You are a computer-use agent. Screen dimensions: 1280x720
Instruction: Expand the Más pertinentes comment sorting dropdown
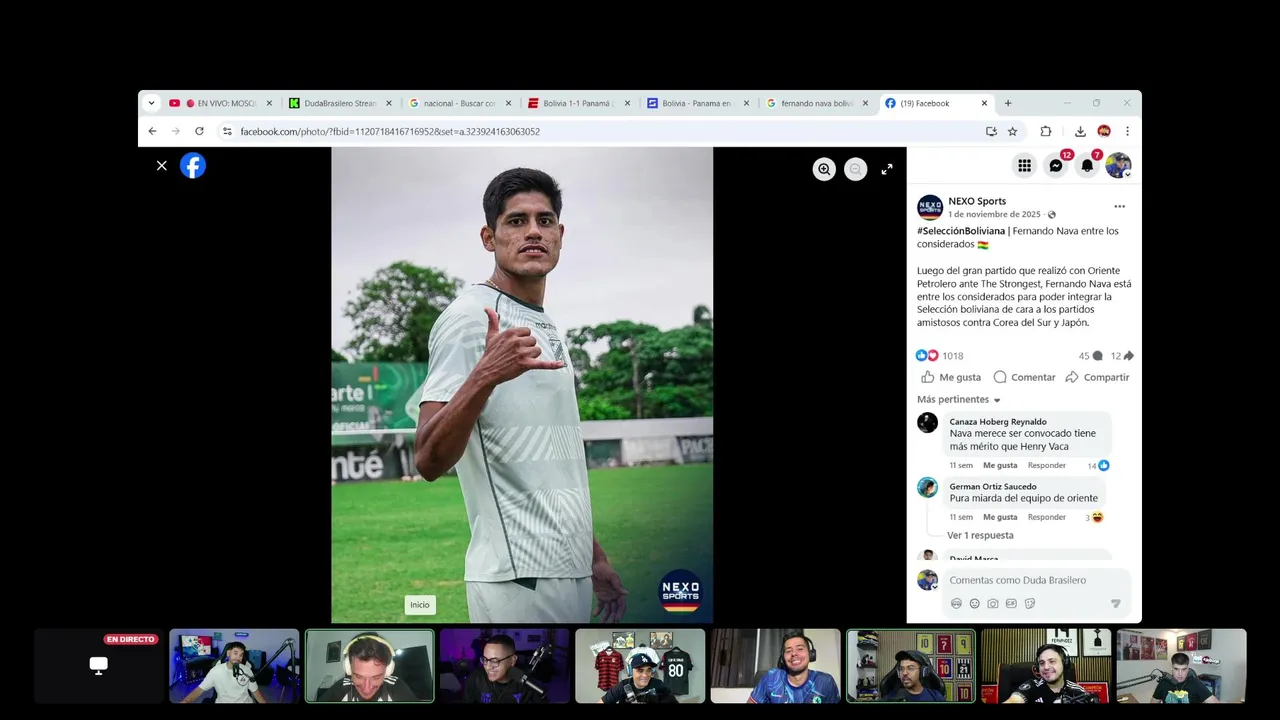959,400
